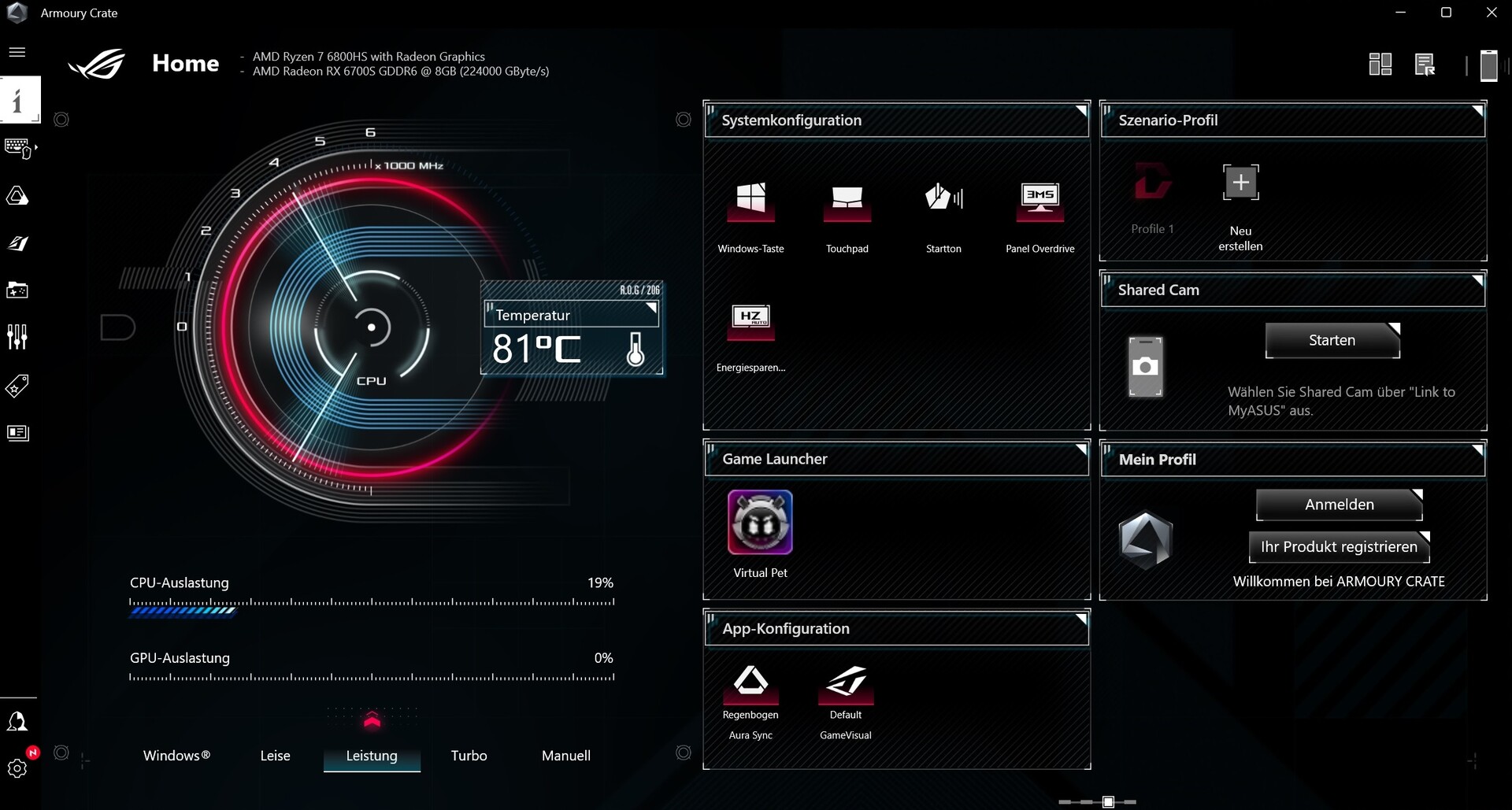
Task: Open Aura Sync from the sidebar
Action: click(17, 196)
